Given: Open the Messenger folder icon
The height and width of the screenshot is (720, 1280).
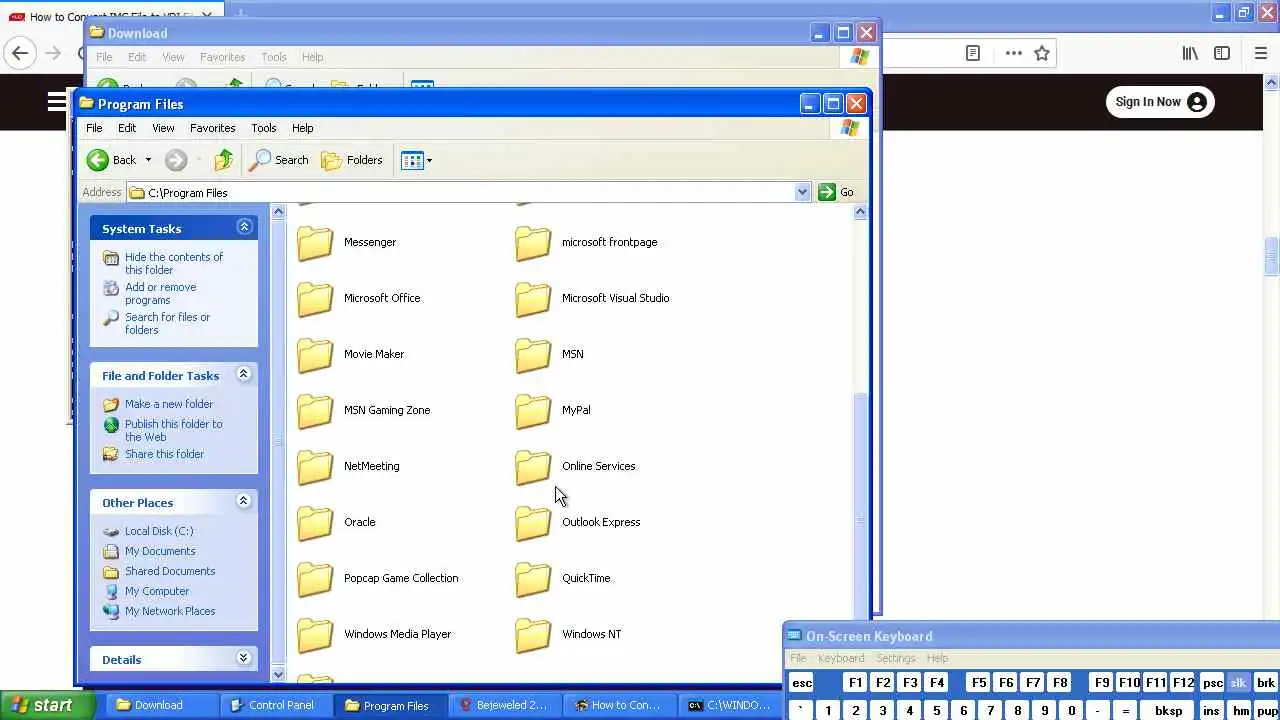Looking at the screenshot, I should point(315,243).
